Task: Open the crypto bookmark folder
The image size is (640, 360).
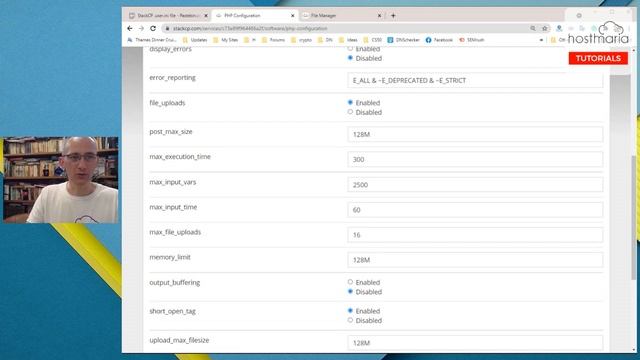Action: 301,40
